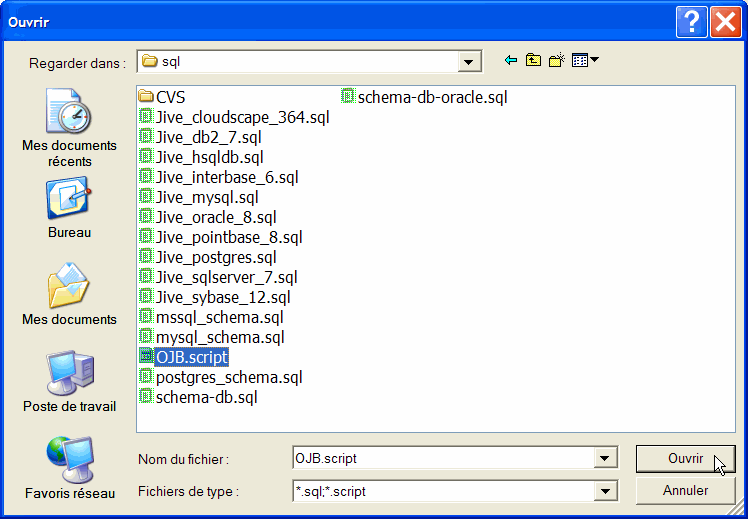Click the Jive_hsqldb.sql file icon
The height and width of the screenshot is (519, 748).
[145, 156]
